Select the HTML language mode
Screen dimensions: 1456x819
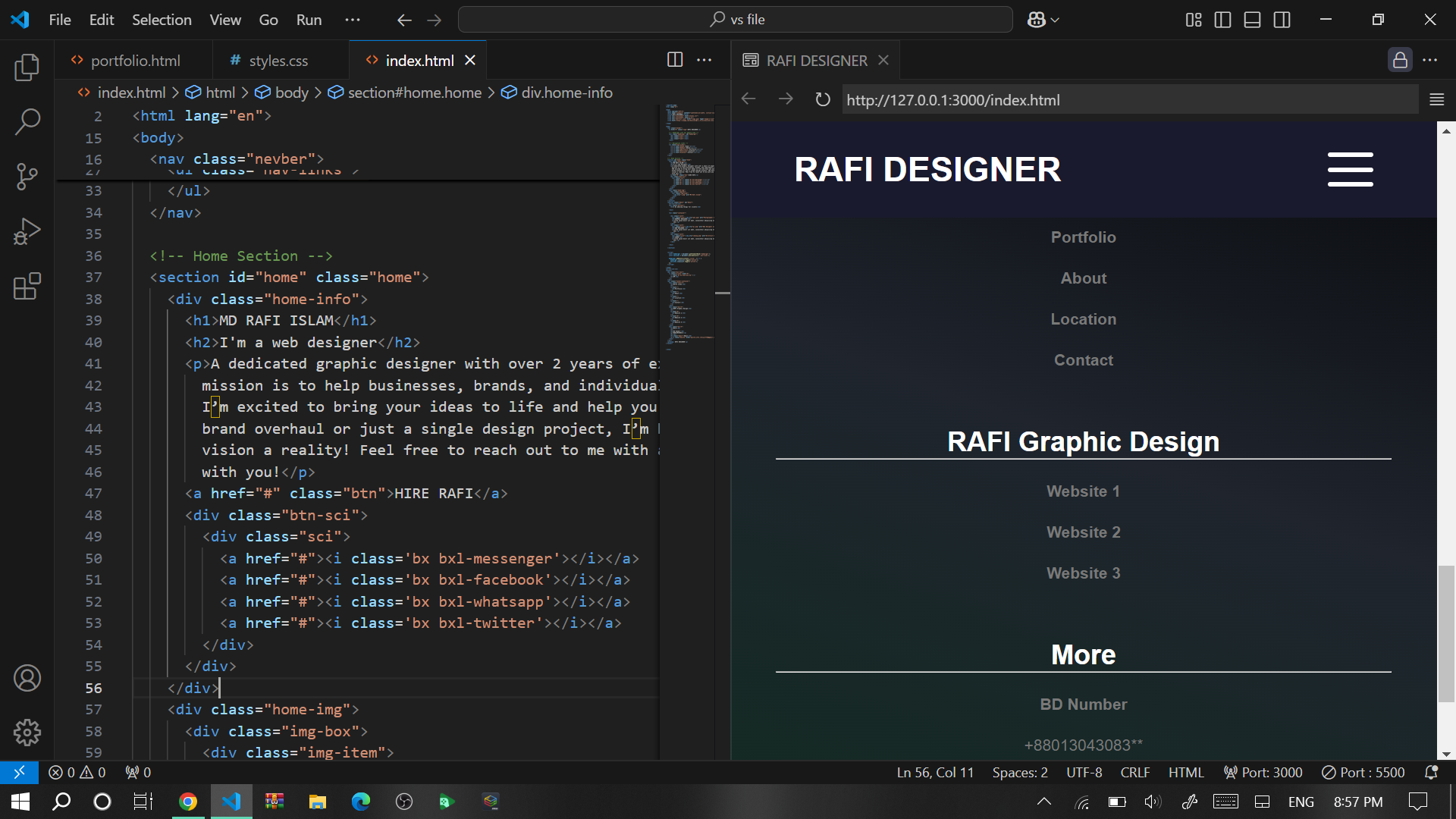[x=1186, y=772]
